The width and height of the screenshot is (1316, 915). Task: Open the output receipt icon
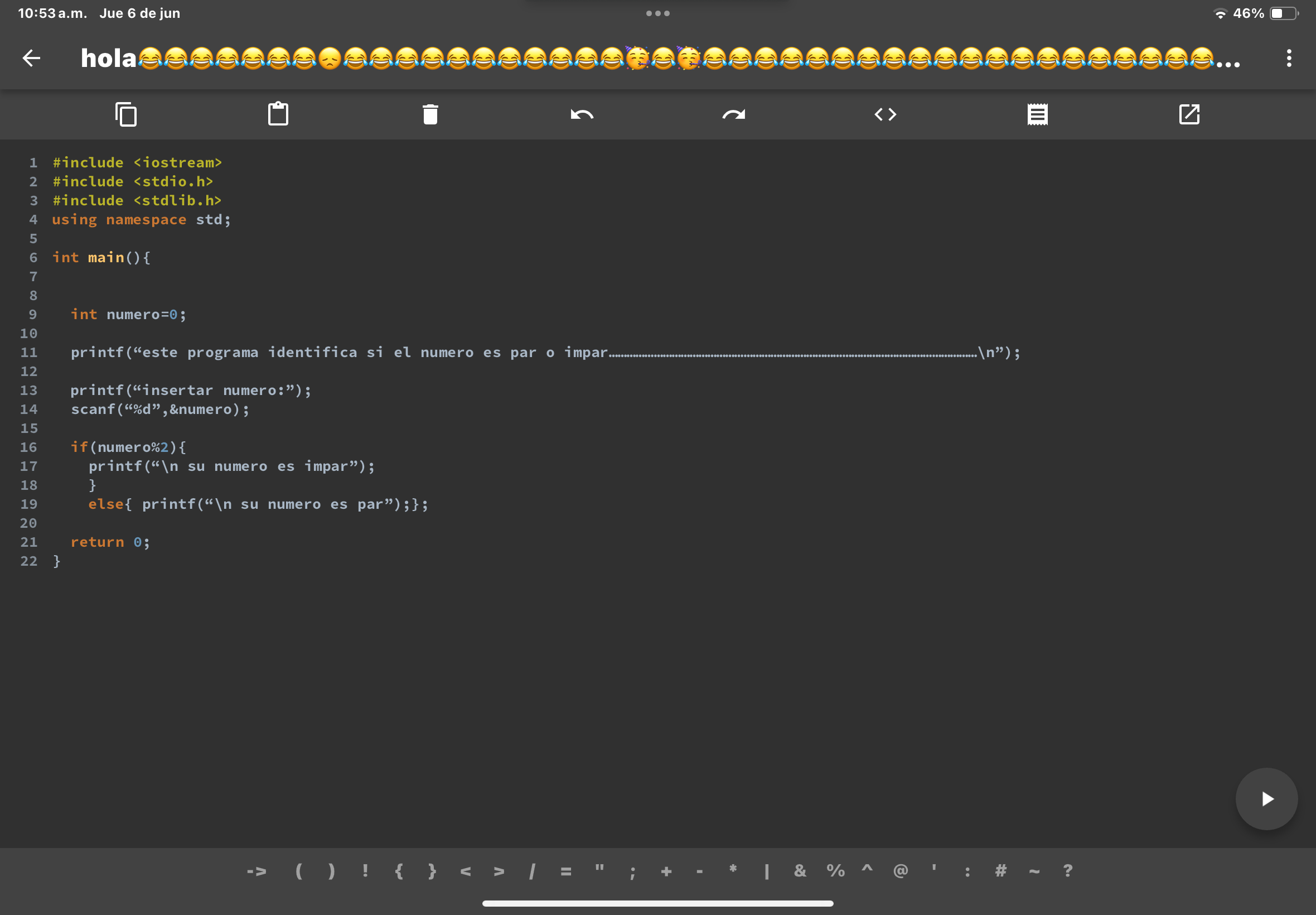tap(1037, 114)
